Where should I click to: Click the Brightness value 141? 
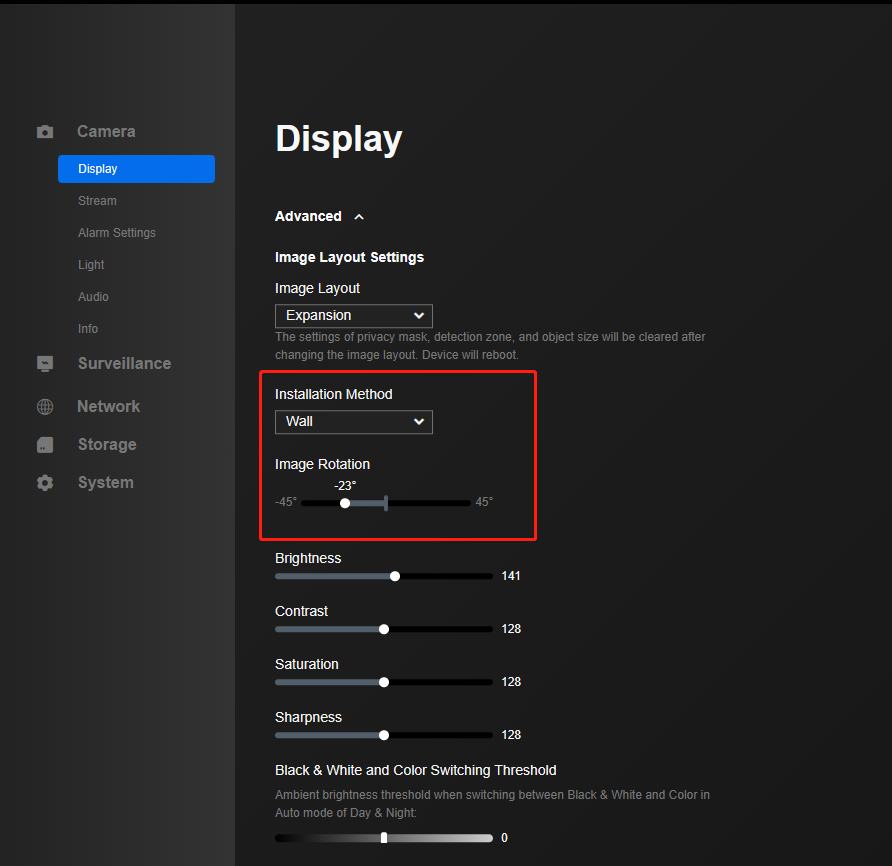click(x=511, y=576)
